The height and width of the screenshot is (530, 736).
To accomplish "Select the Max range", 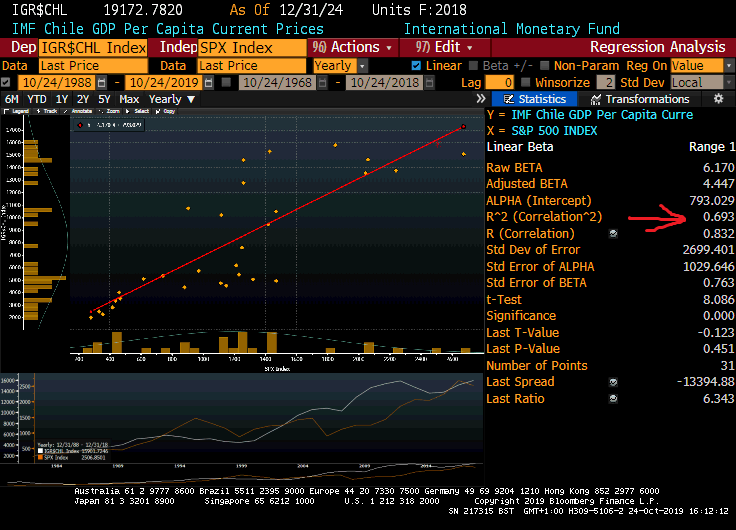I will (129, 100).
